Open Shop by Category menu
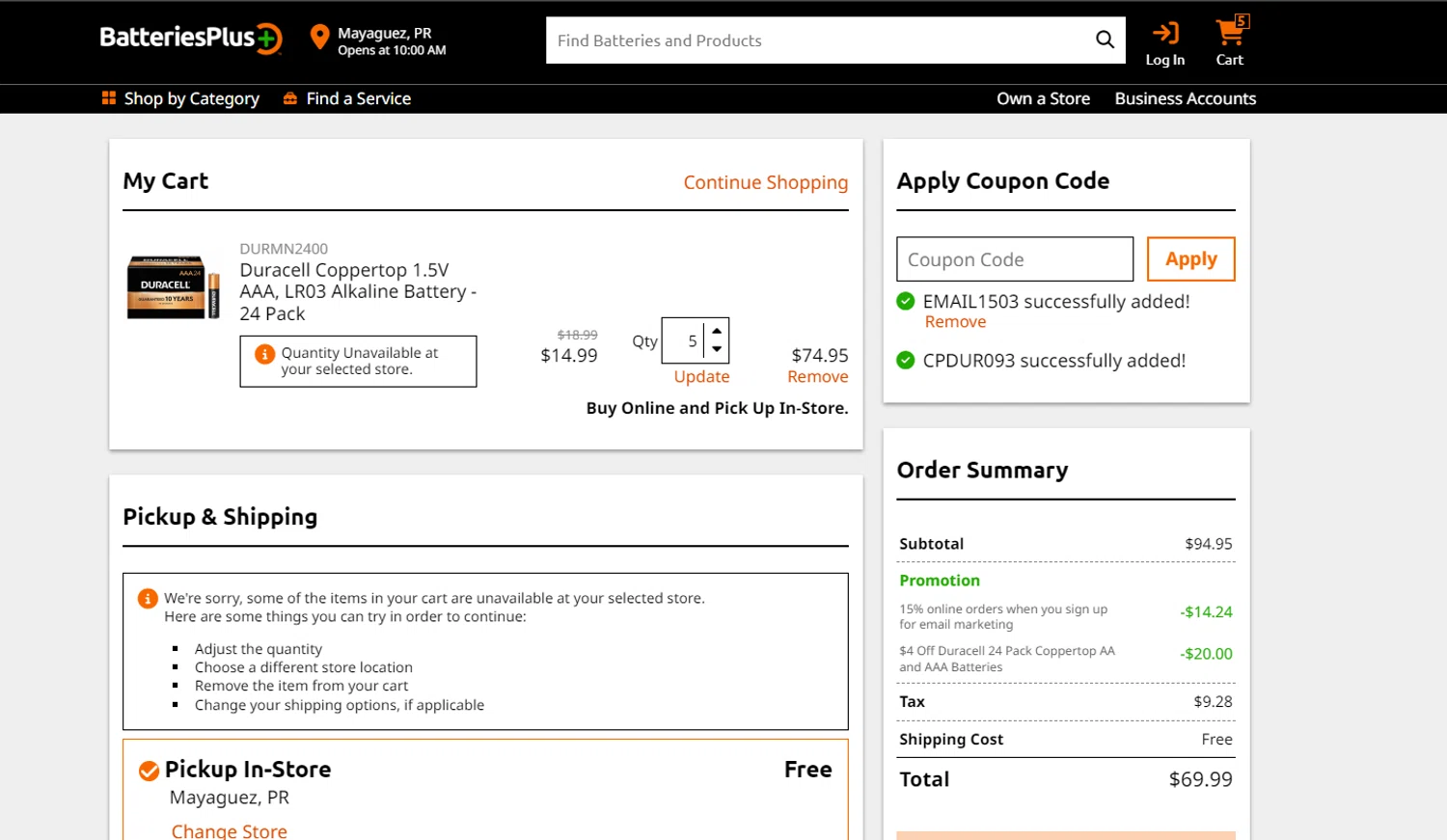The width and height of the screenshot is (1447, 840). [191, 98]
